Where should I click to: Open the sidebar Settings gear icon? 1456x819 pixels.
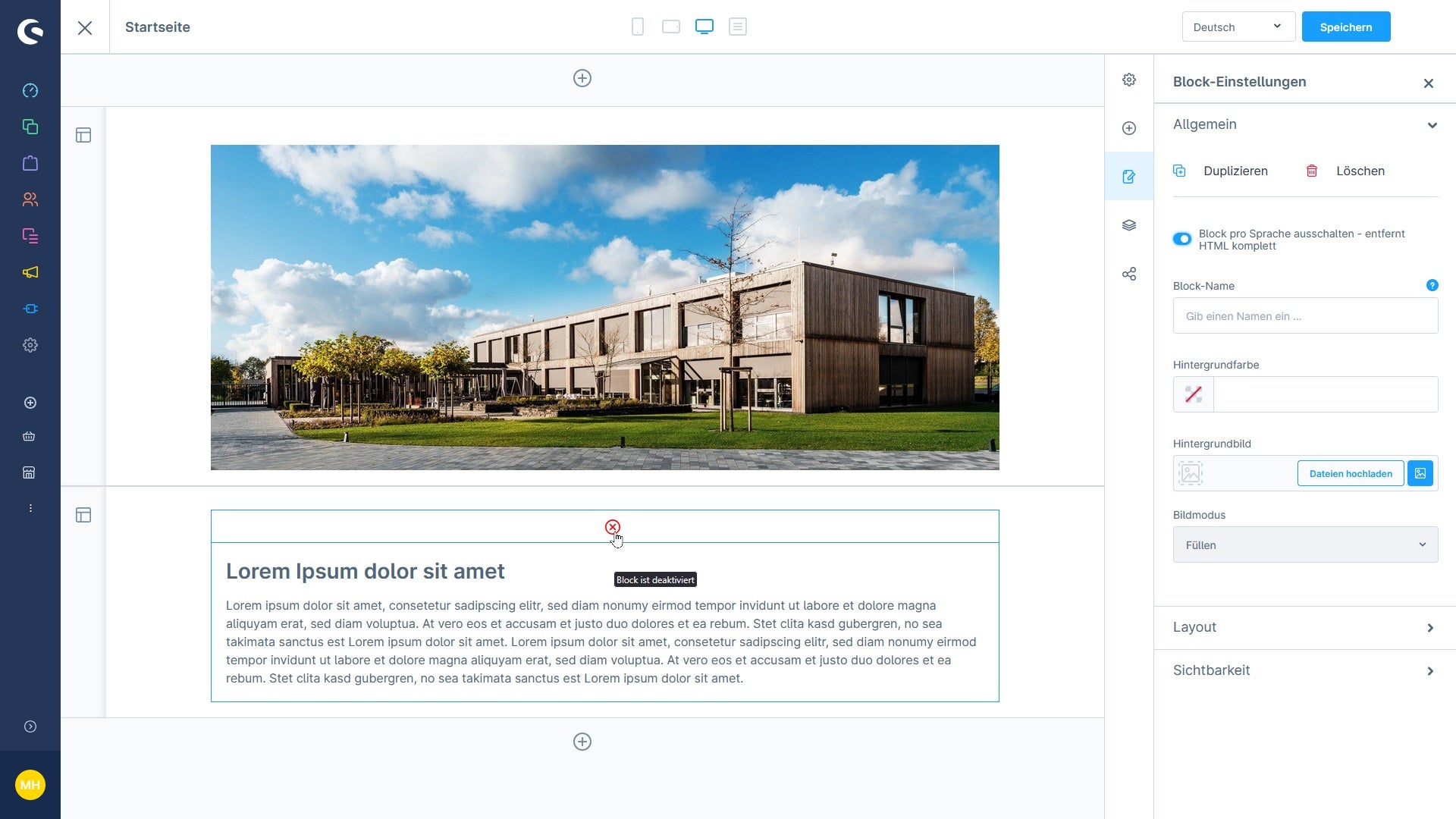pyautogui.click(x=30, y=345)
